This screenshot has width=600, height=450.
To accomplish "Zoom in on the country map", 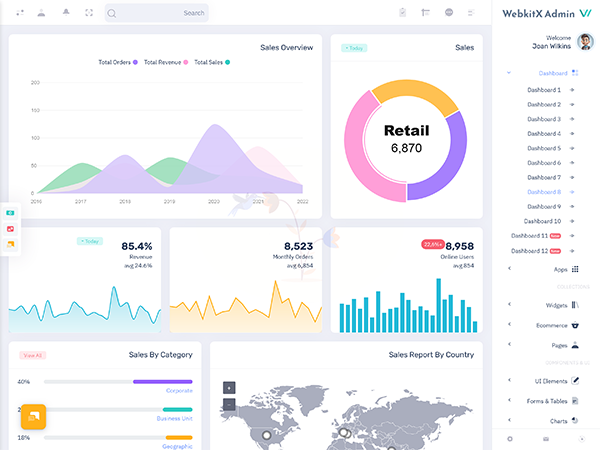I will [x=229, y=387].
